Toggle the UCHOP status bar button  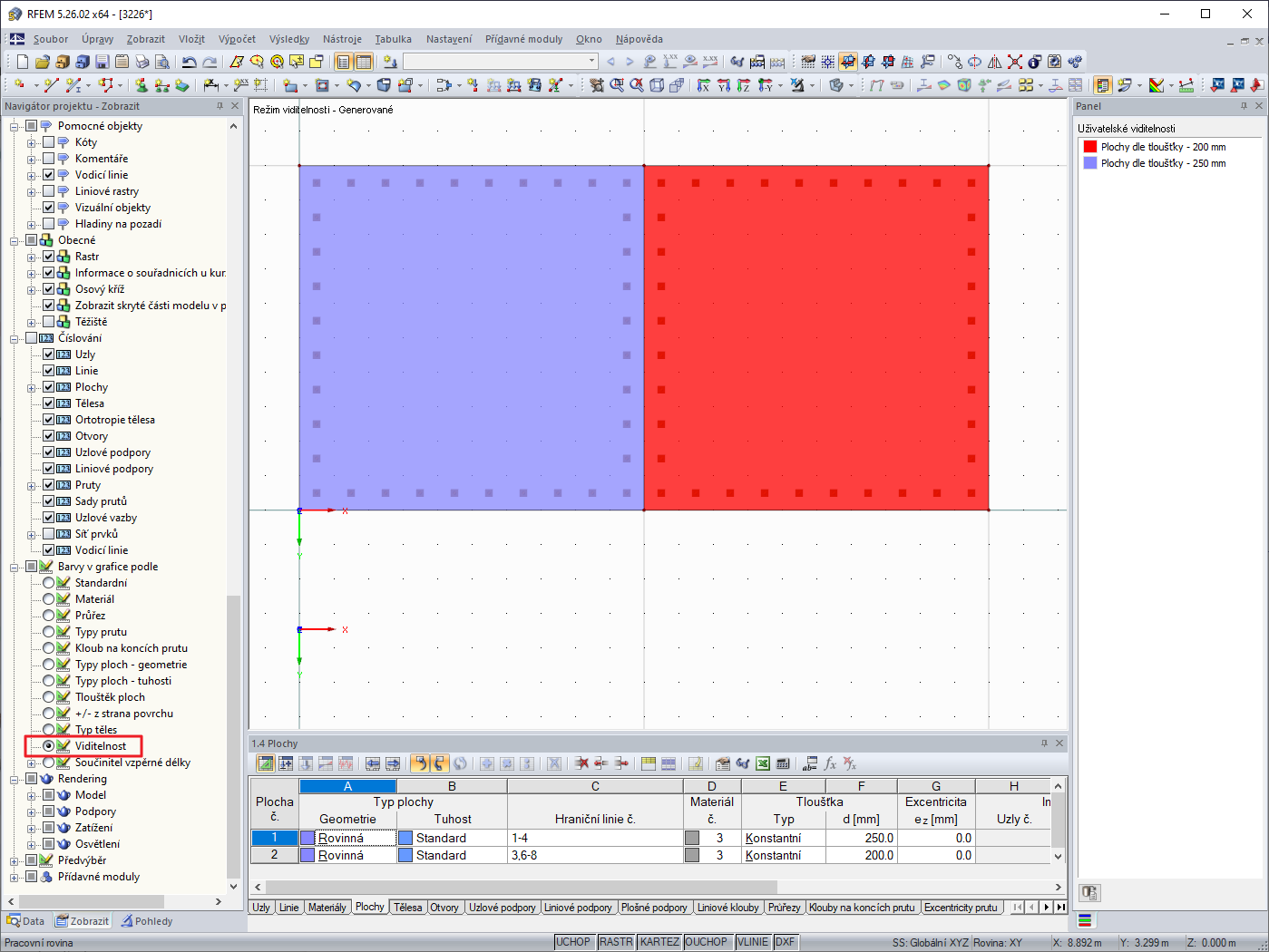(573, 942)
